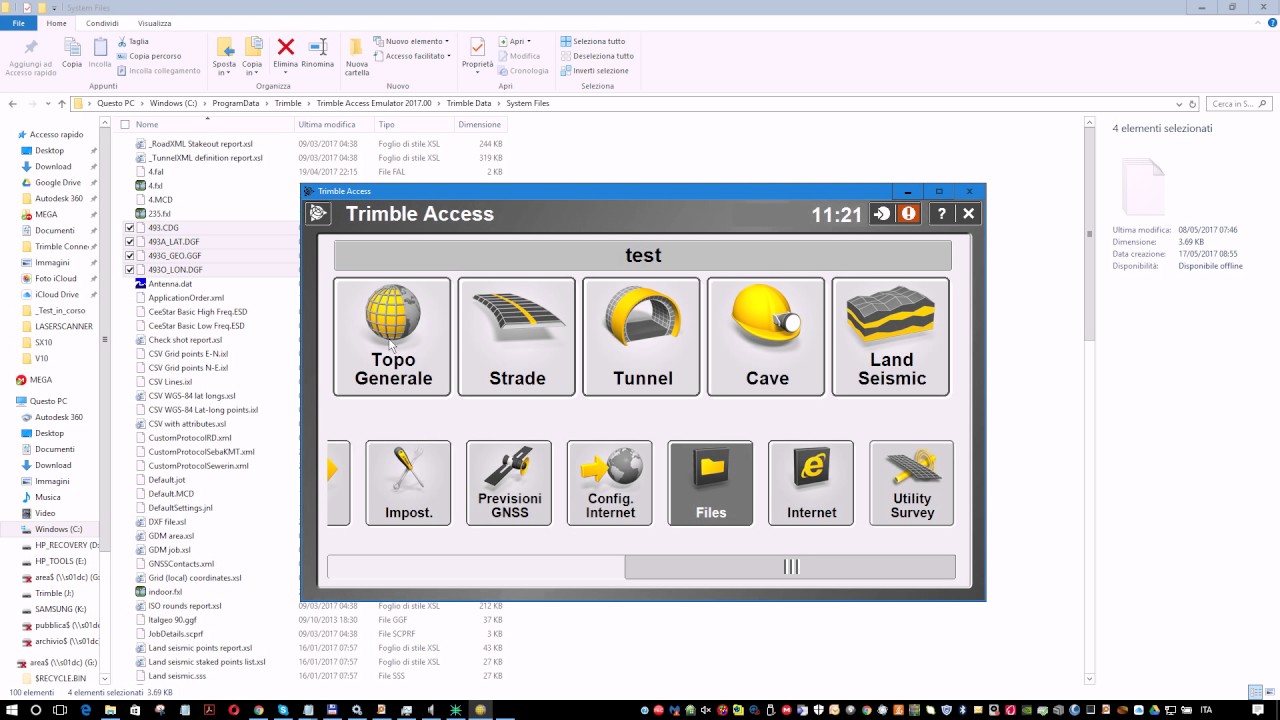Open Impost. settings tile
Screen dimensions: 1280x720
coord(408,483)
